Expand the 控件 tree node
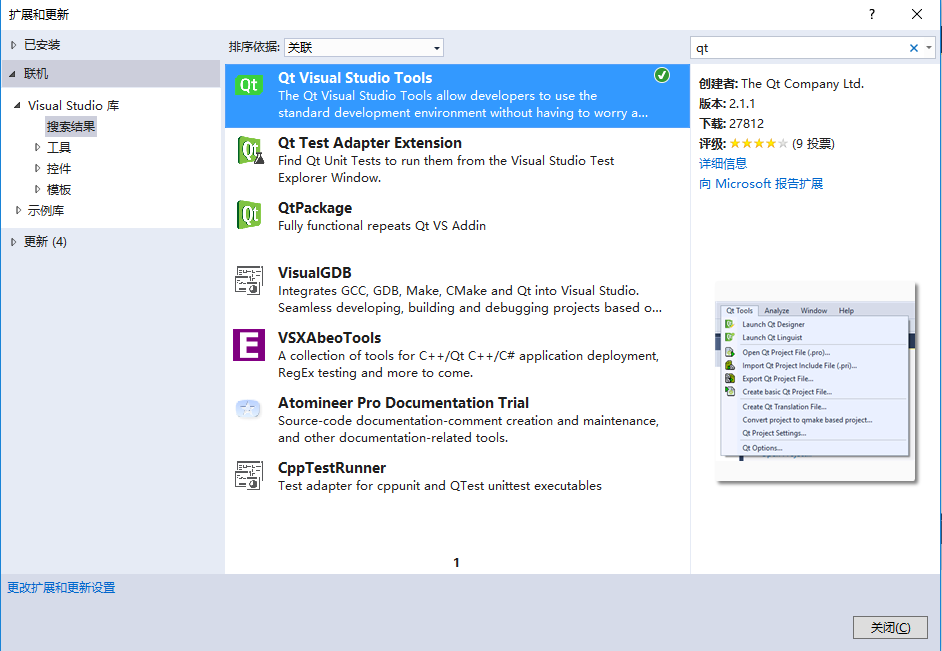This screenshot has width=942, height=651. [37, 168]
